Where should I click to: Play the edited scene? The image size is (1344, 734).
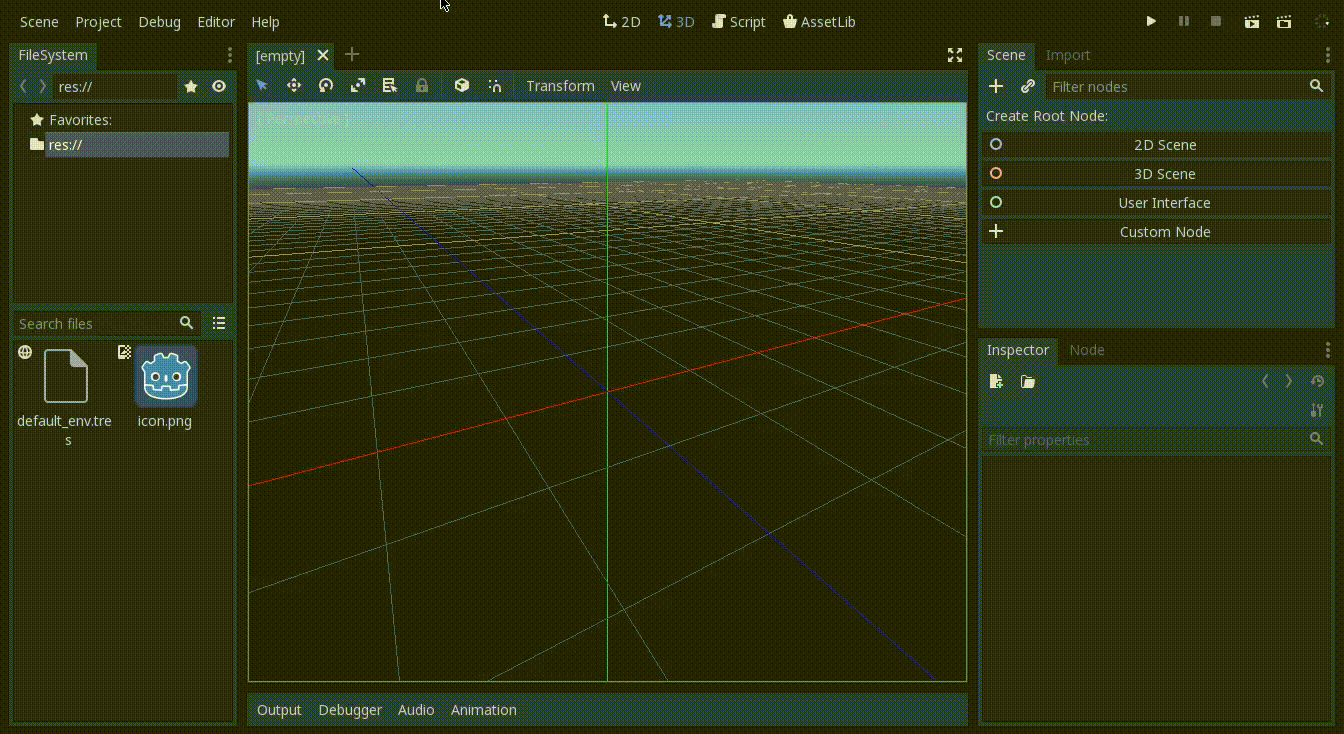coord(1251,21)
